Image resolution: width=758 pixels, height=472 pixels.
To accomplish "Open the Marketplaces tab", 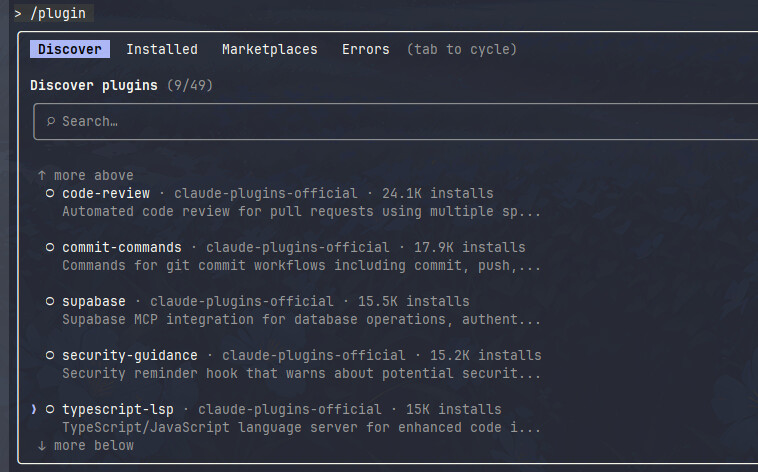I will [x=270, y=49].
